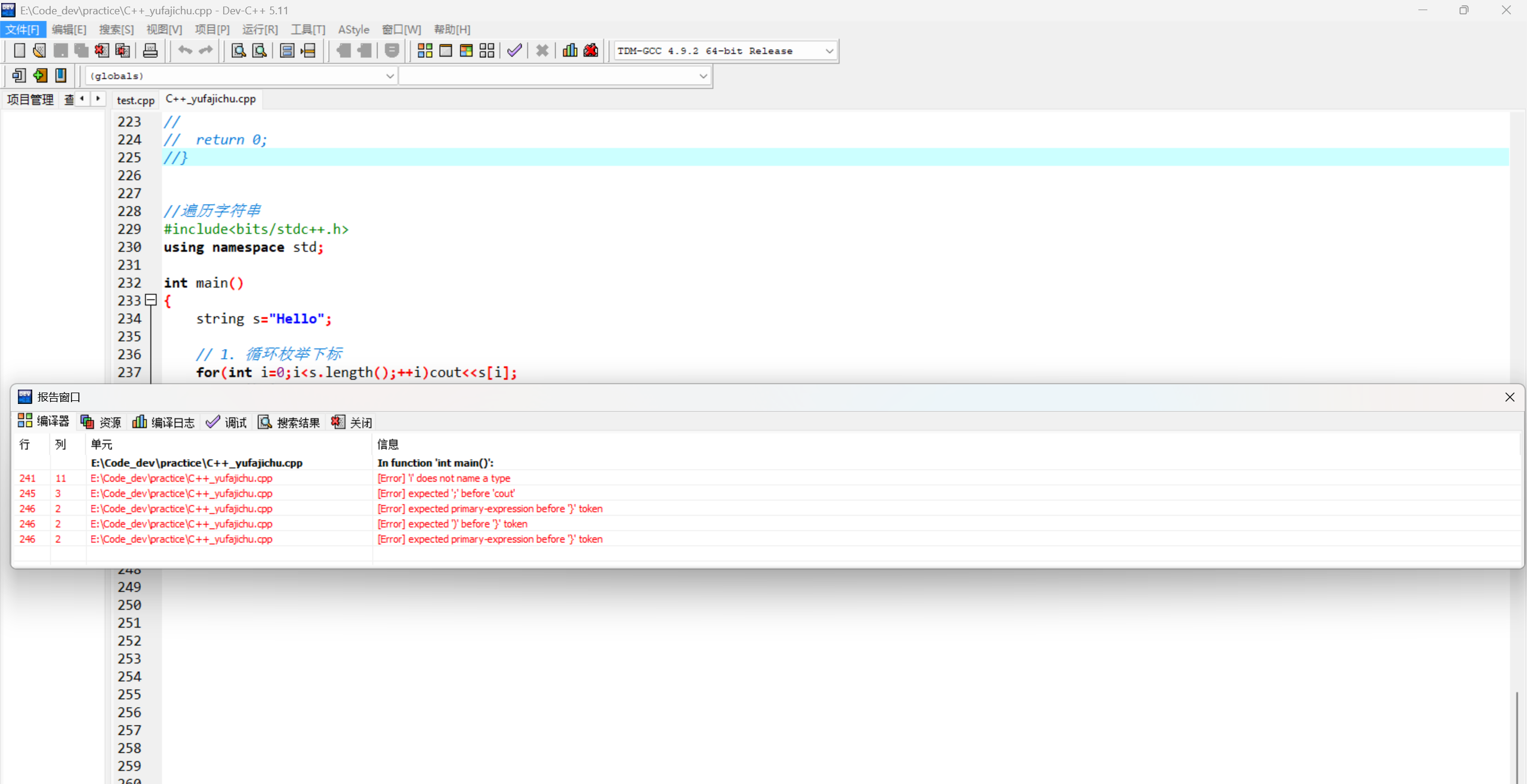
Task: Click the green plus insert icon
Action: coord(40,76)
